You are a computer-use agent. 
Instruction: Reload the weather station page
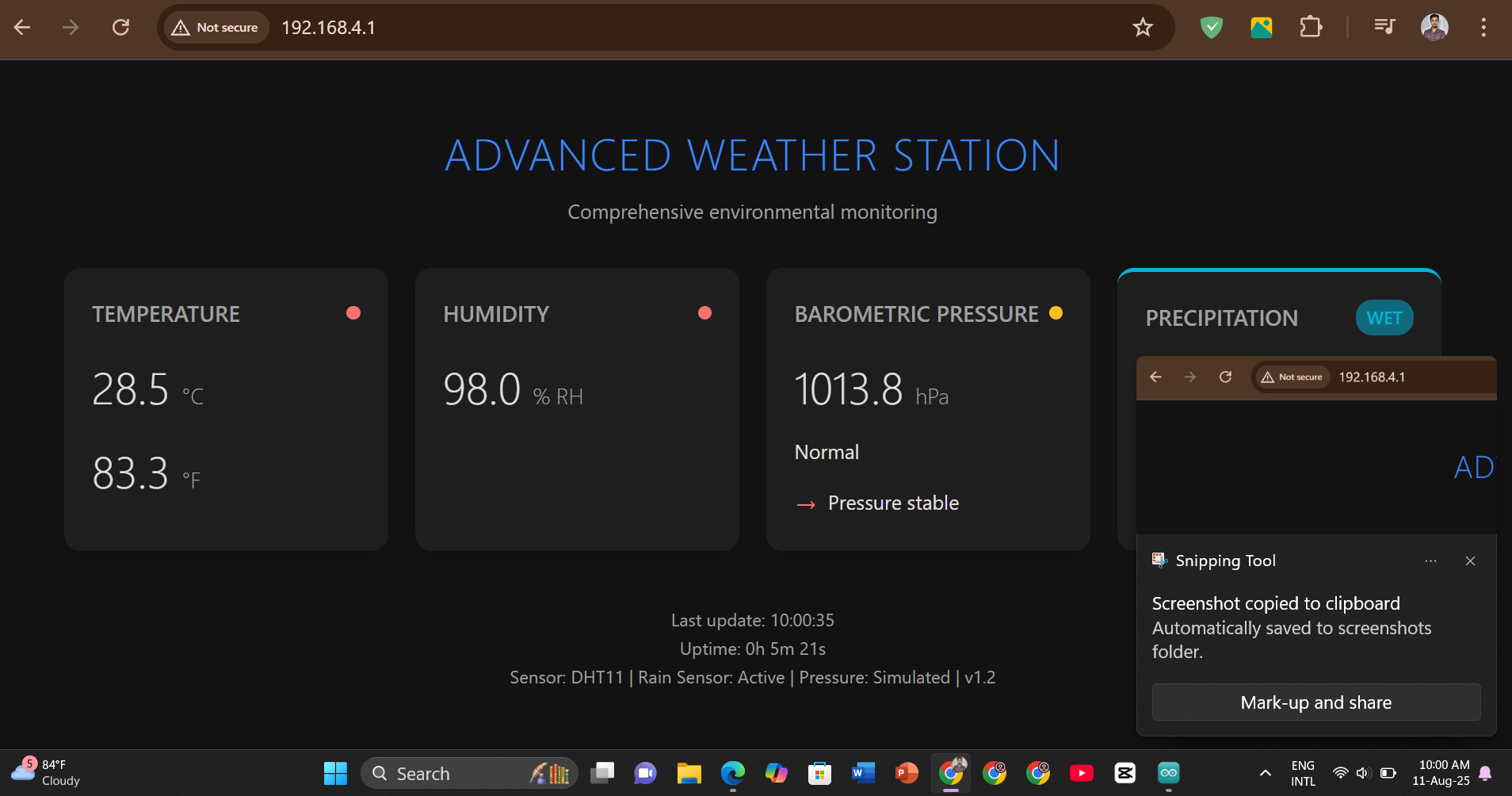(120, 28)
